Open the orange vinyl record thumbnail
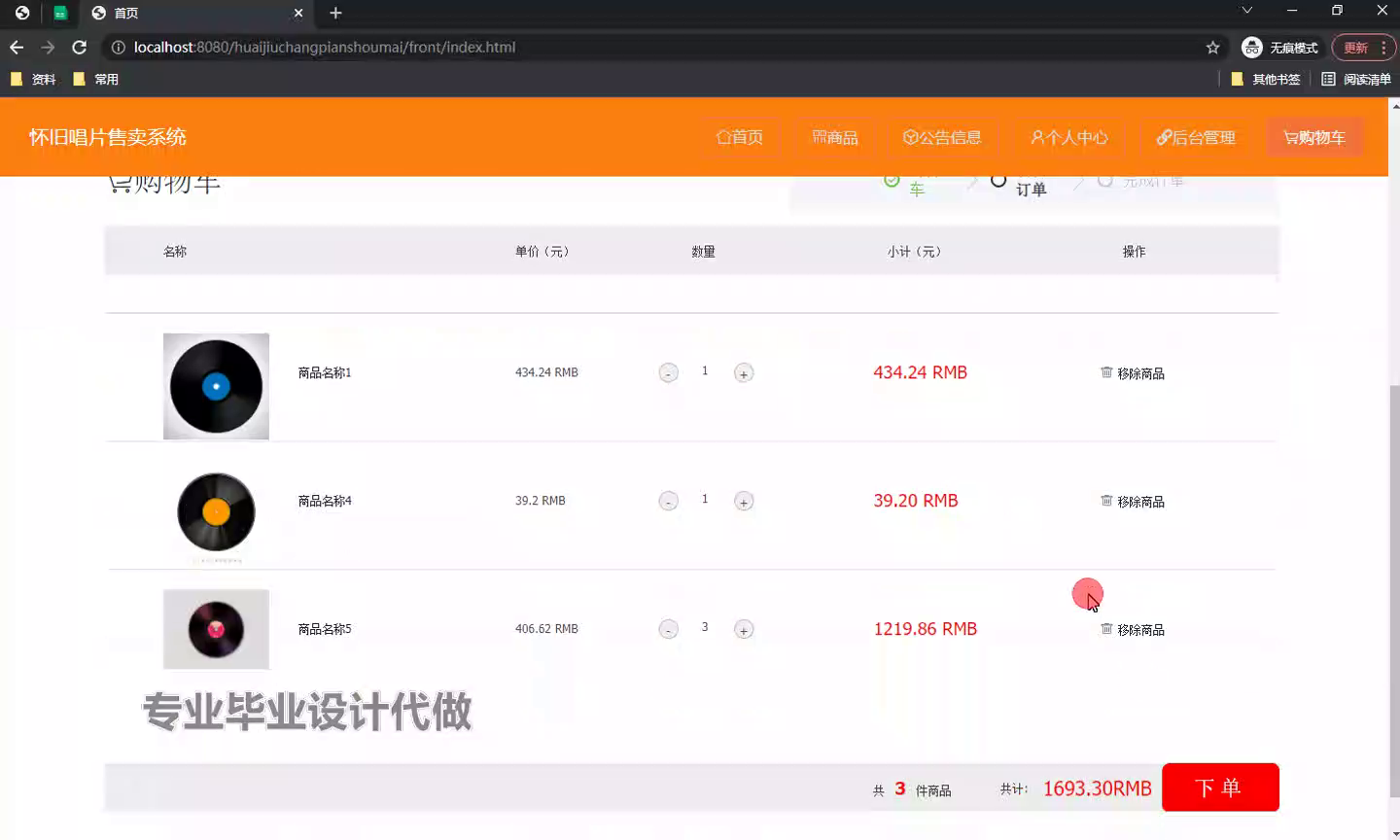This screenshot has height=840, width=1400. (216, 512)
